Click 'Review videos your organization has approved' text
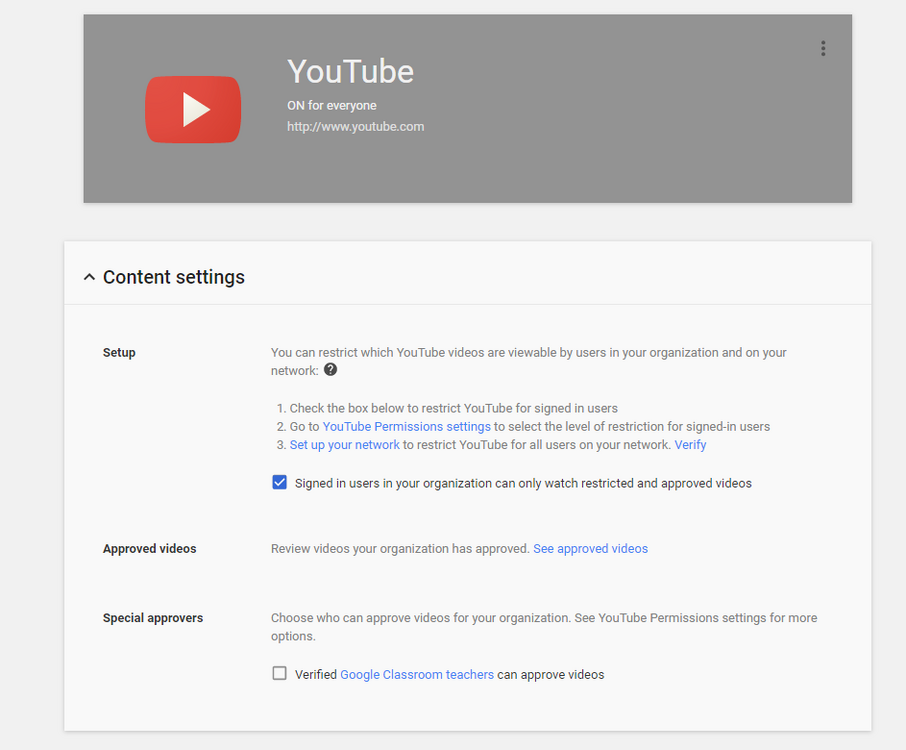The image size is (906, 750). click(400, 548)
